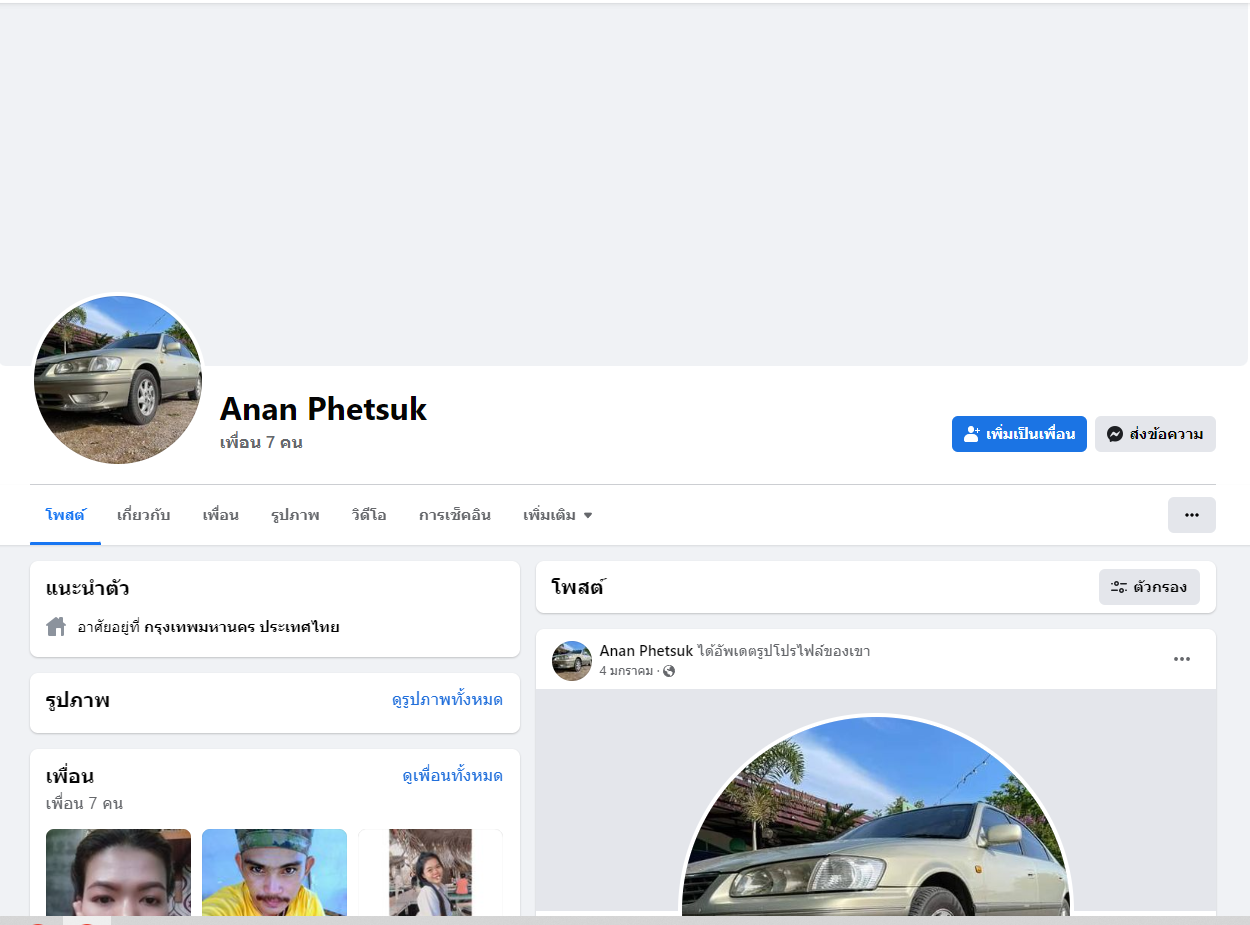The height and width of the screenshot is (925, 1250).
Task: Open the เพื่อน tab in profile navigation
Action: [x=220, y=515]
